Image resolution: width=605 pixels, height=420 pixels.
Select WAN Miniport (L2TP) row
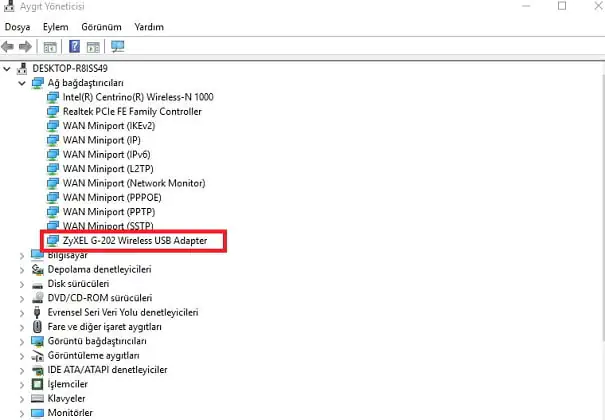108,169
